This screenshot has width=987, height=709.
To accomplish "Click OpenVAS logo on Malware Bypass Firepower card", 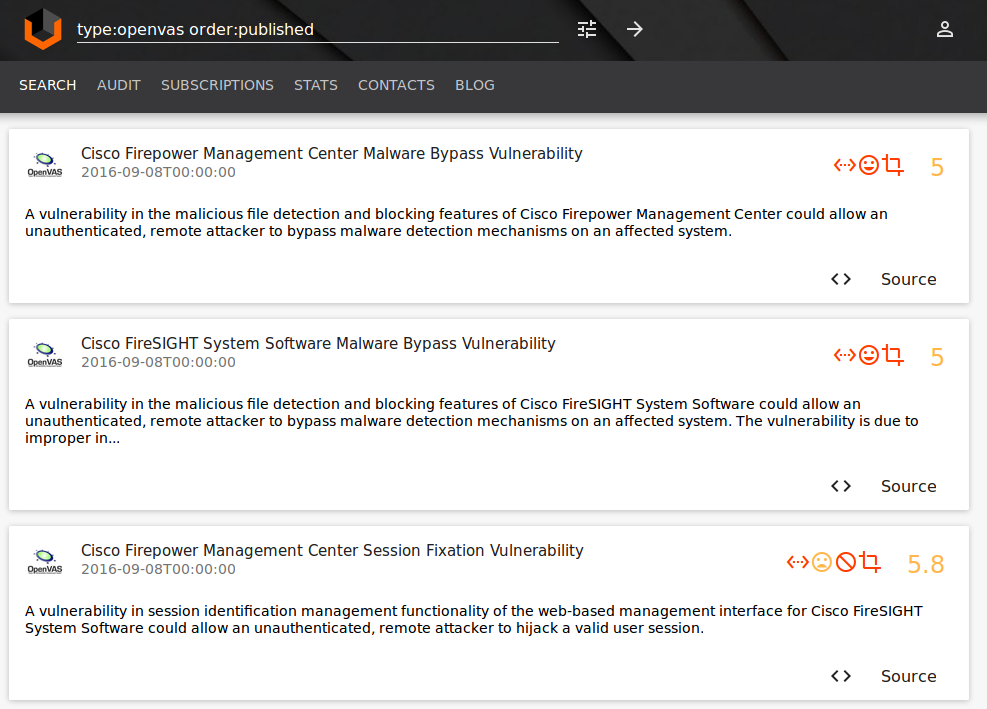I will 45,164.
